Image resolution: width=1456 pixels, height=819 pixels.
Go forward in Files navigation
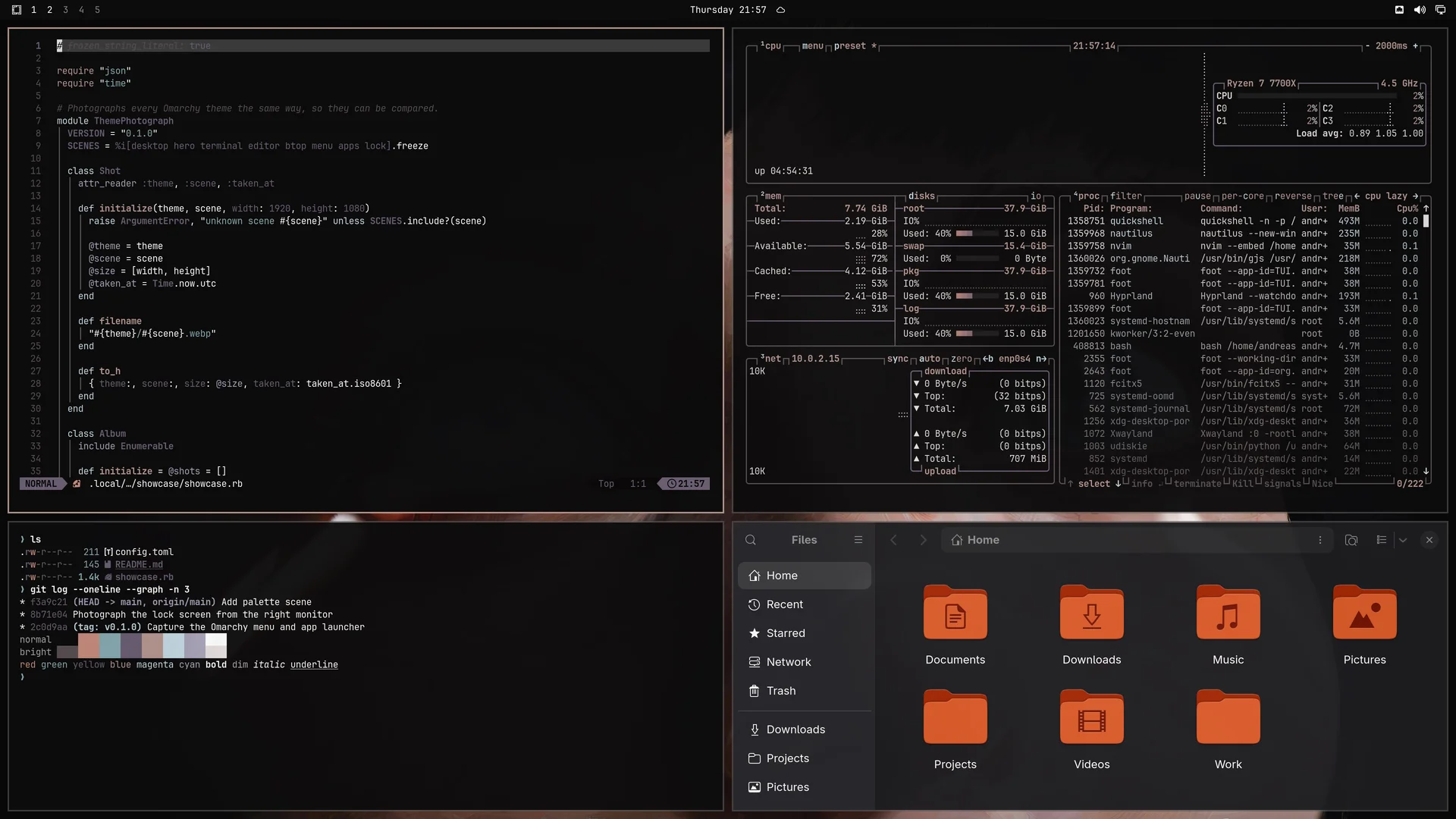pyautogui.click(x=923, y=540)
